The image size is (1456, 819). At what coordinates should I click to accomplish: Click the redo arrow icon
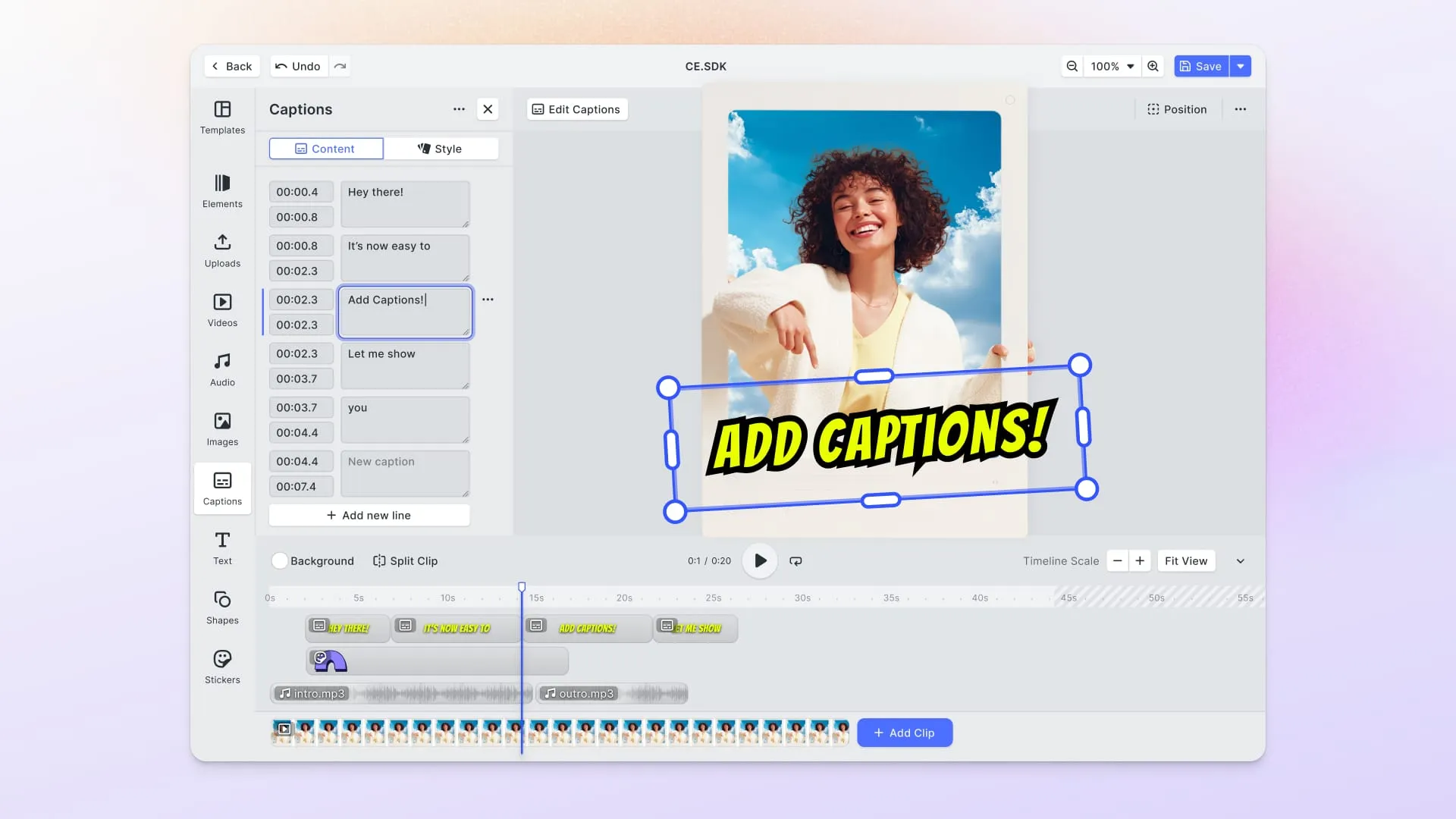[x=340, y=66]
